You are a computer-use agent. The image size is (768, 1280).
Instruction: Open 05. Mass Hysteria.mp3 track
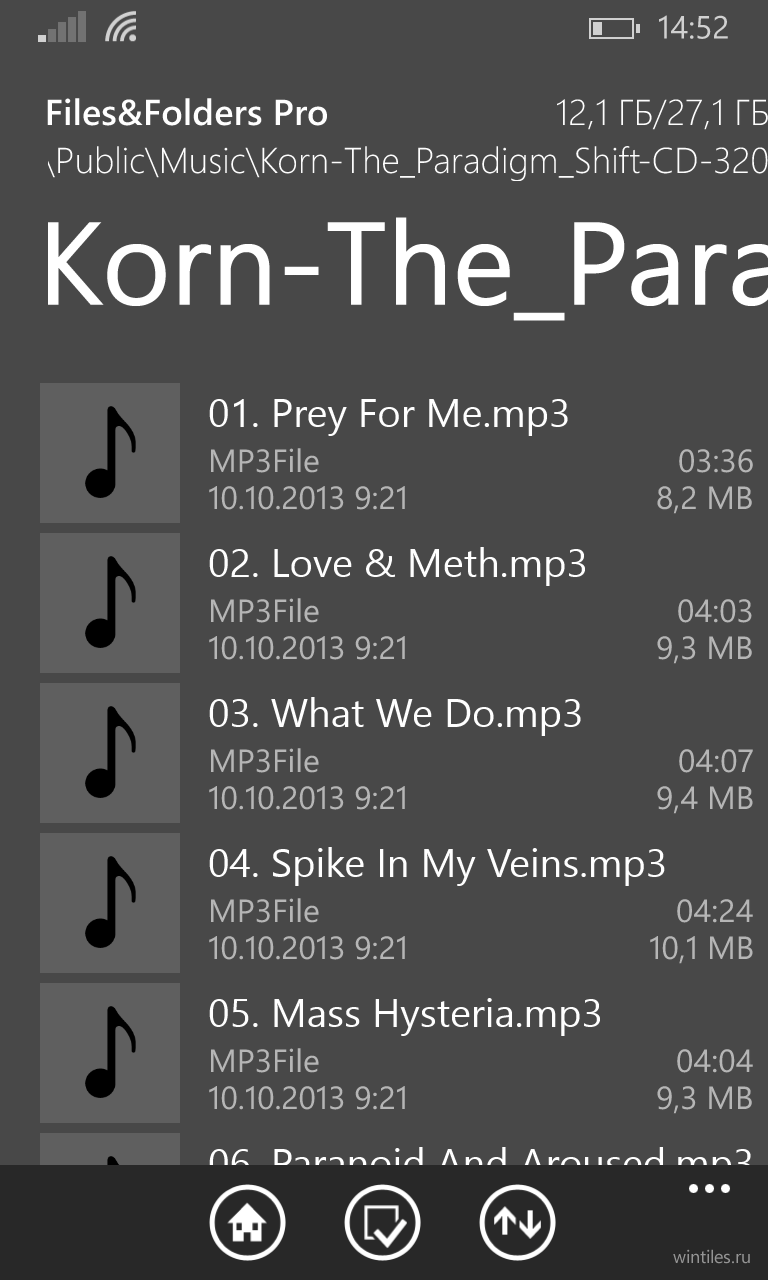coord(397,1053)
